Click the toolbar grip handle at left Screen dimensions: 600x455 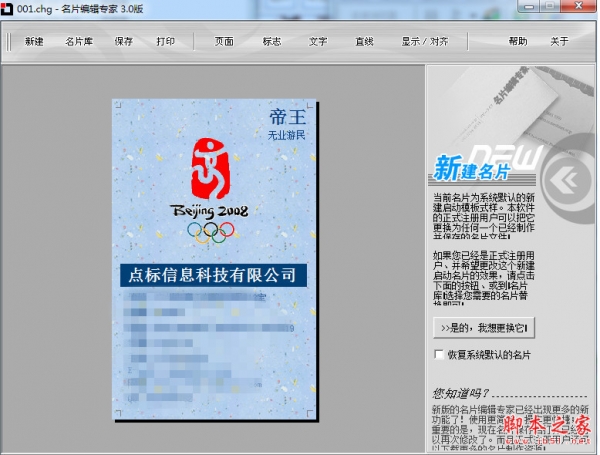(9, 42)
